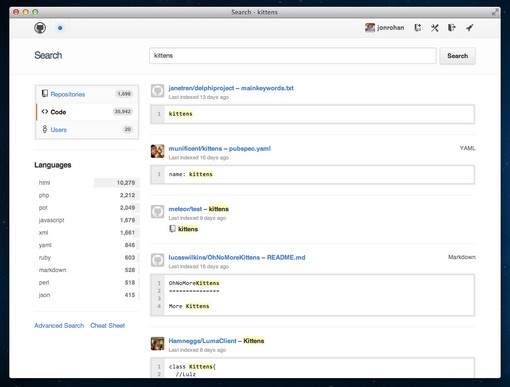This screenshot has width=510, height=387.
Task: Click the Code count badge 35,942
Action: pos(122,112)
